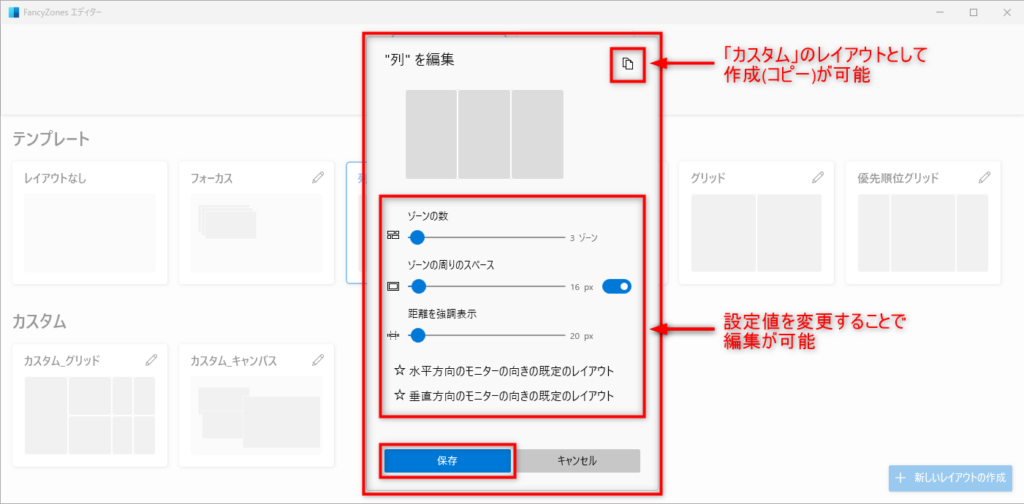Click pencil edit icon on グリッド template
Image resolution: width=1024 pixels, height=504 pixels.
point(817,178)
